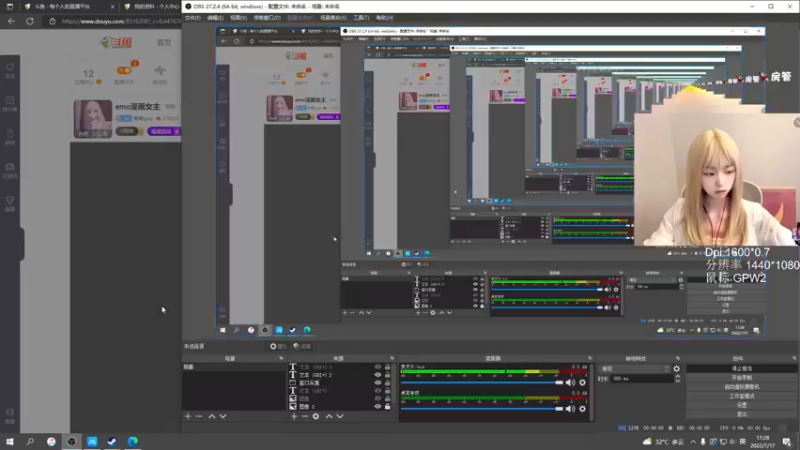Toggle visibility of 图像 2 source
Image resolution: width=800 pixels, height=450 pixels.
coord(378,407)
